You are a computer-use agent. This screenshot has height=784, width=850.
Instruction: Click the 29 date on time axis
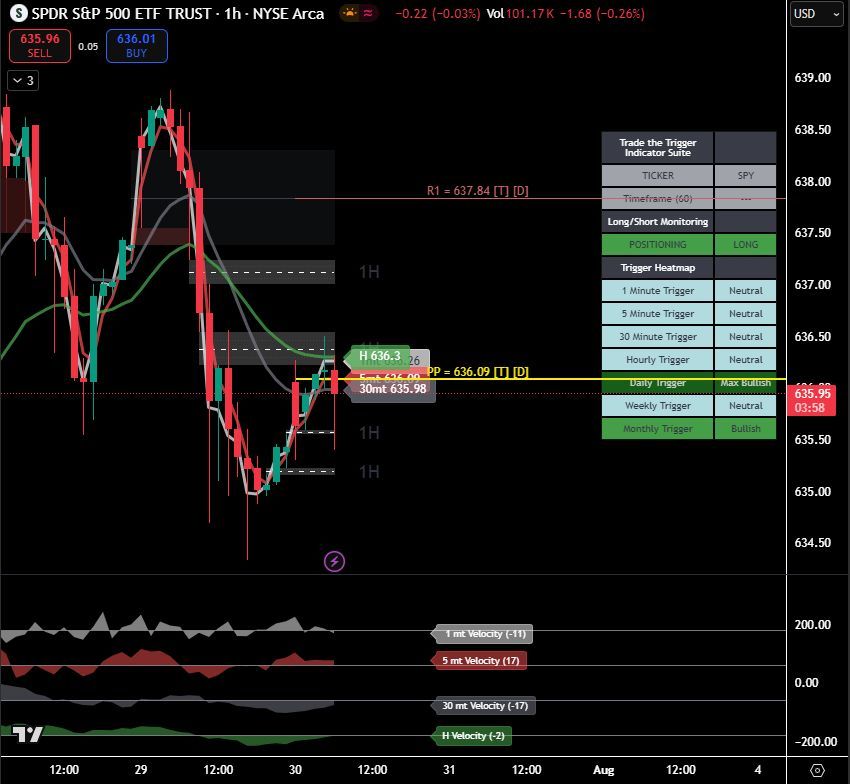(x=141, y=769)
